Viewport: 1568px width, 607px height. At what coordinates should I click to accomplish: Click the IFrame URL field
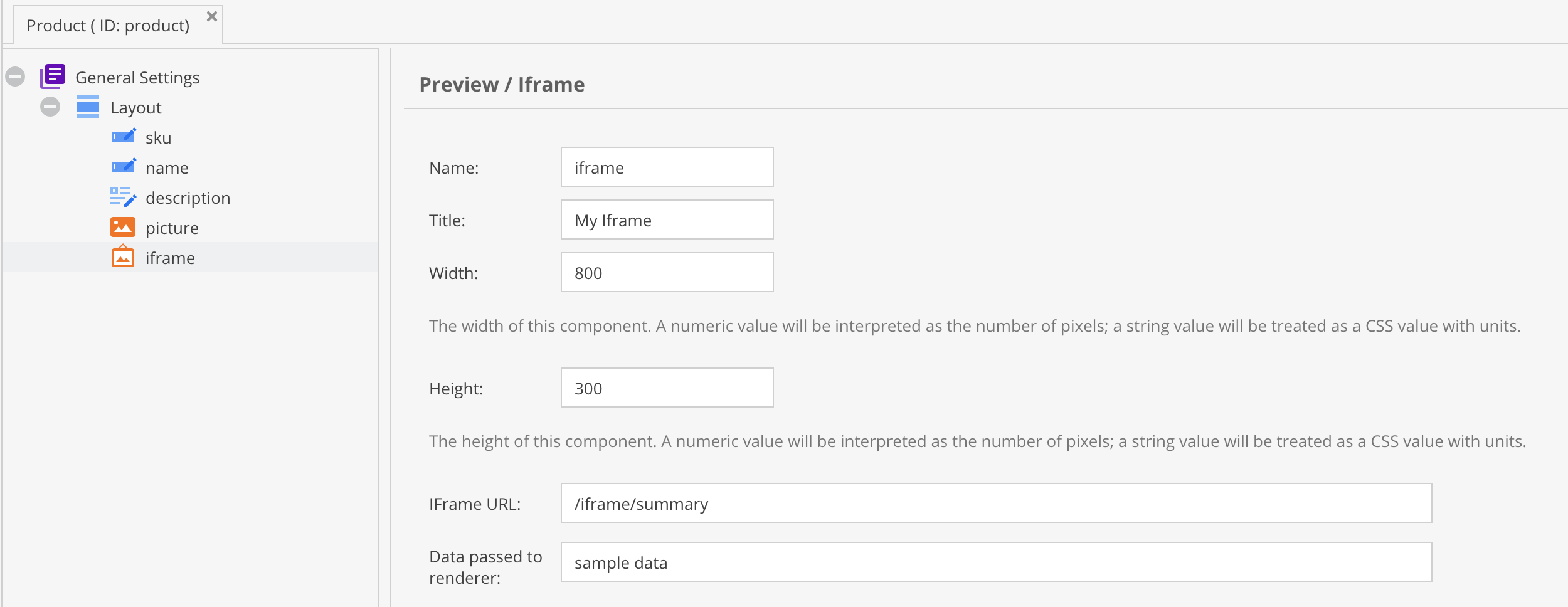(x=996, y=504)
